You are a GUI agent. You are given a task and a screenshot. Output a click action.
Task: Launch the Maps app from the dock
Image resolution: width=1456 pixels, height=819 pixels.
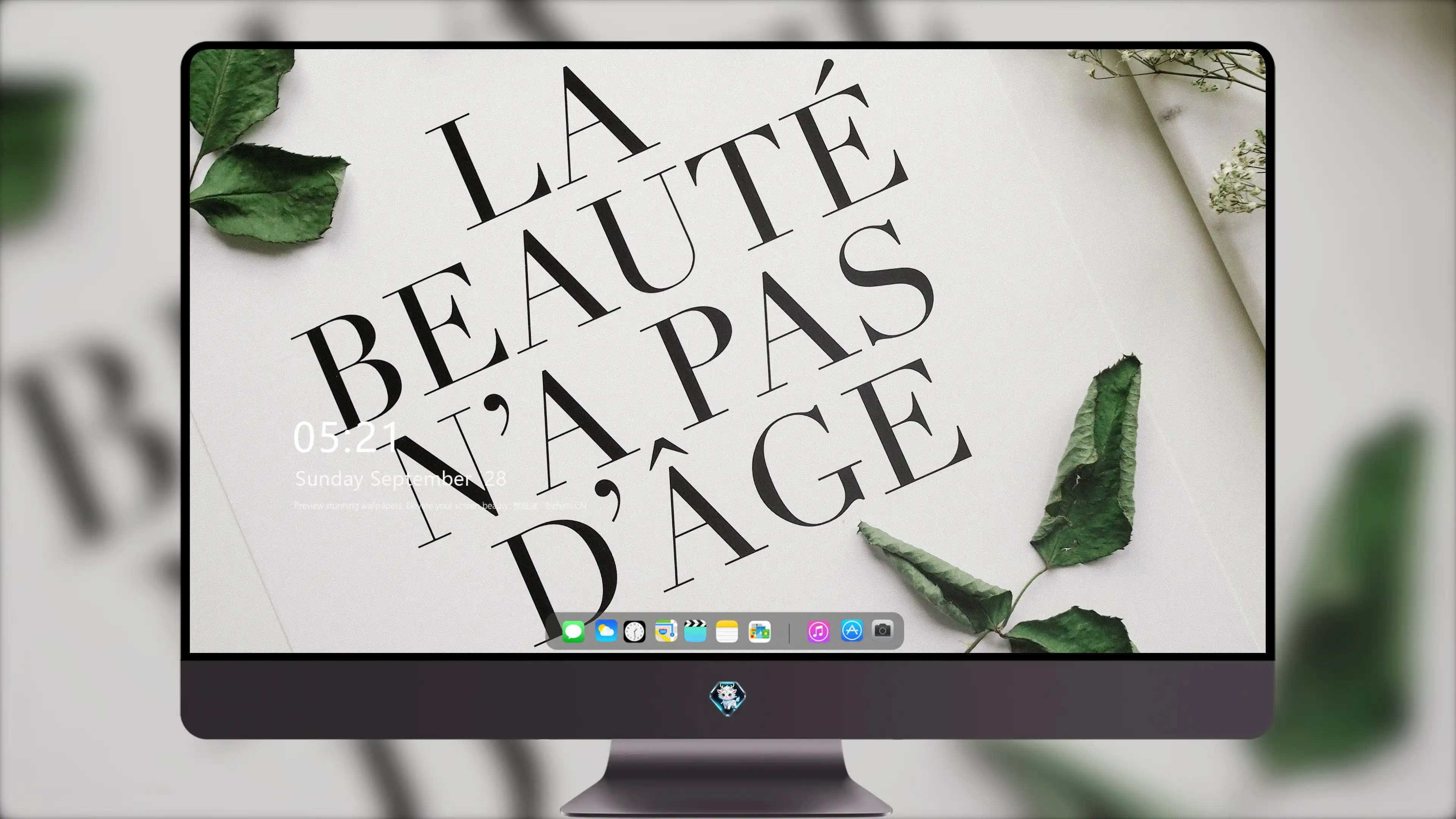pyautogui.click(x=666, y=631)
